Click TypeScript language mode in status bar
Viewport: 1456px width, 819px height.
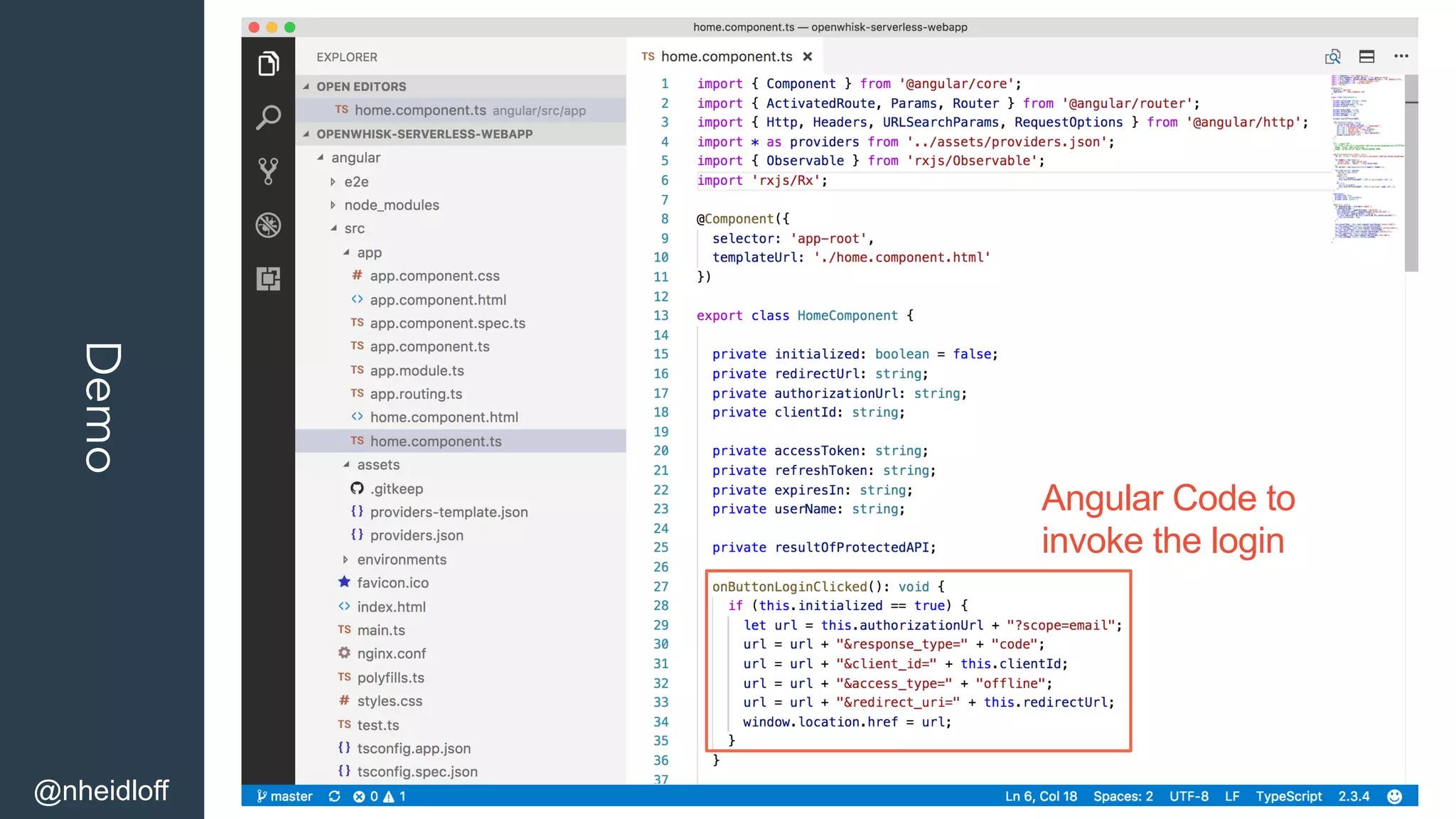tap(1288, 796)
